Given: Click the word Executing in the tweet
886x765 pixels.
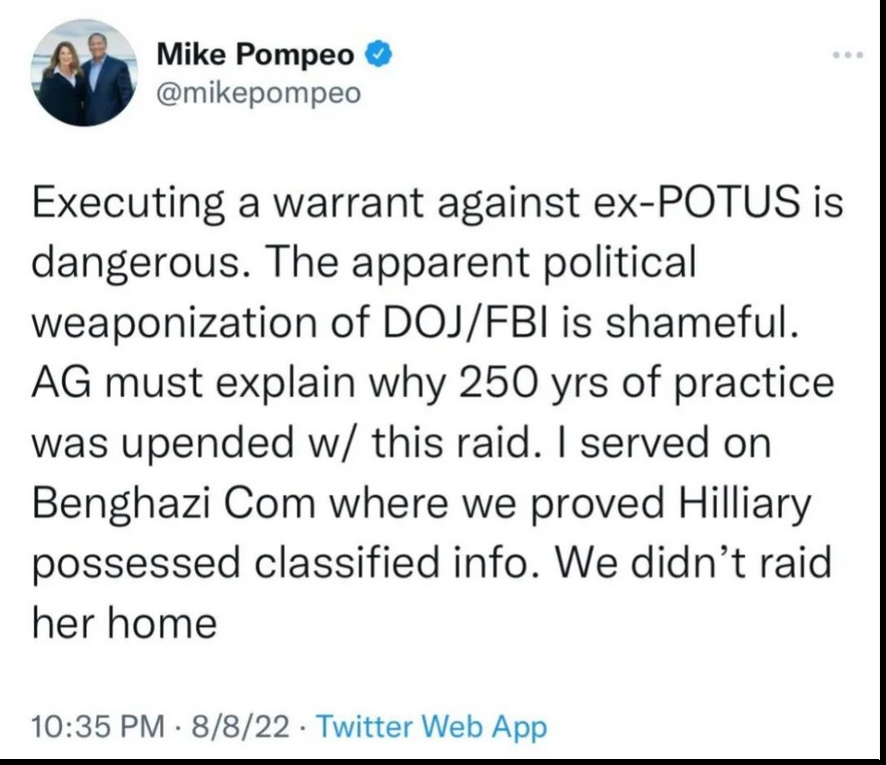Looking at the screenshot, I should pos(128,203).
